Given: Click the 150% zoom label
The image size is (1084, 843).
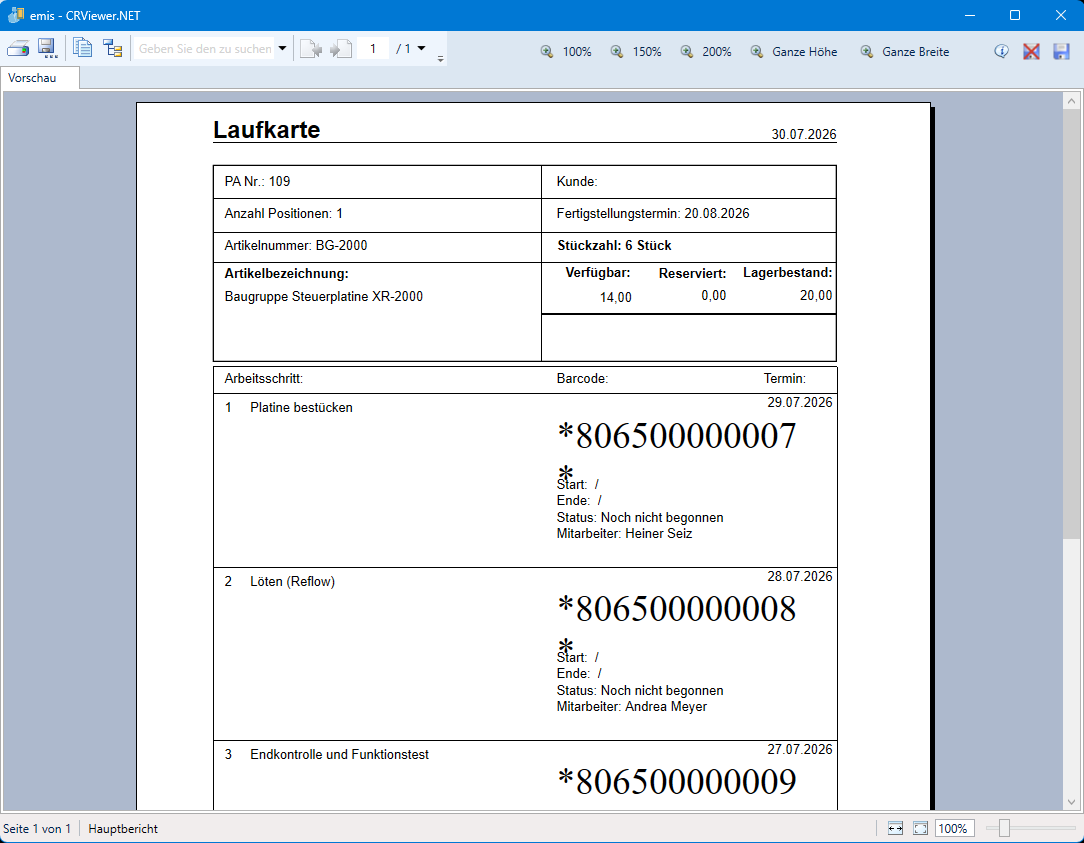Looking at the screenshot, I should (646, 52).
